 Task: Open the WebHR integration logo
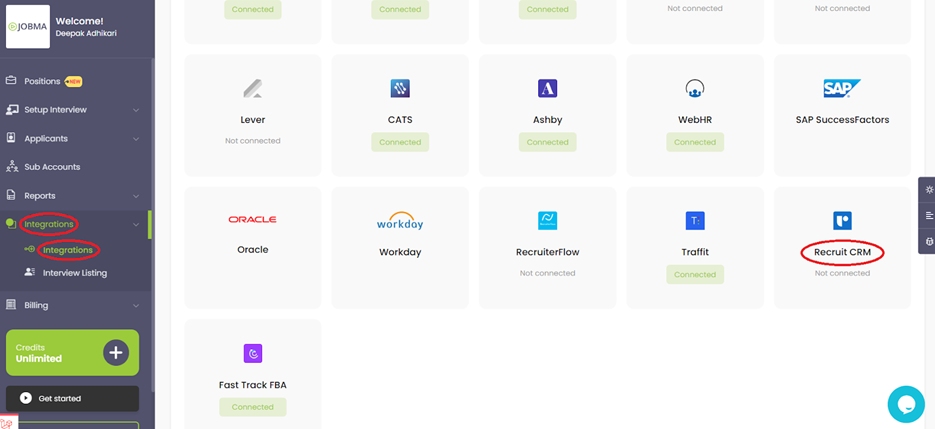(x=695, y=88)
